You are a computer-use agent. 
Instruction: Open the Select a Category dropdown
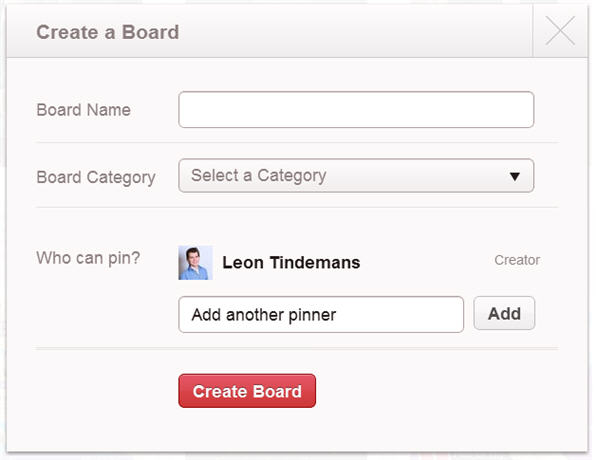[x=356, y=176]
